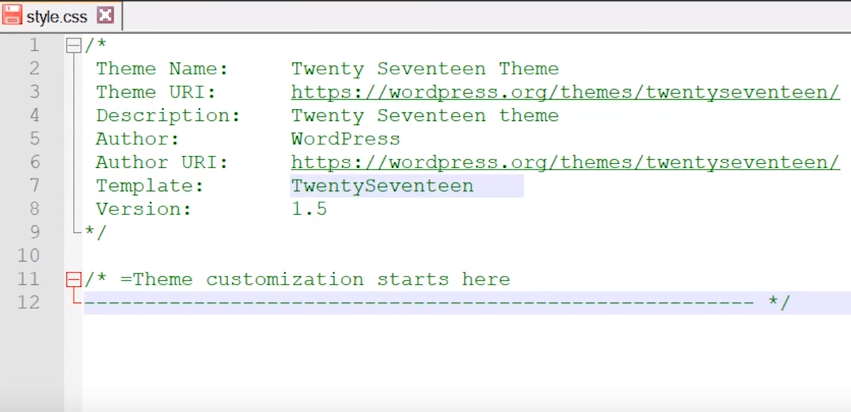Close the style.css tab

[x=105, y=16]
